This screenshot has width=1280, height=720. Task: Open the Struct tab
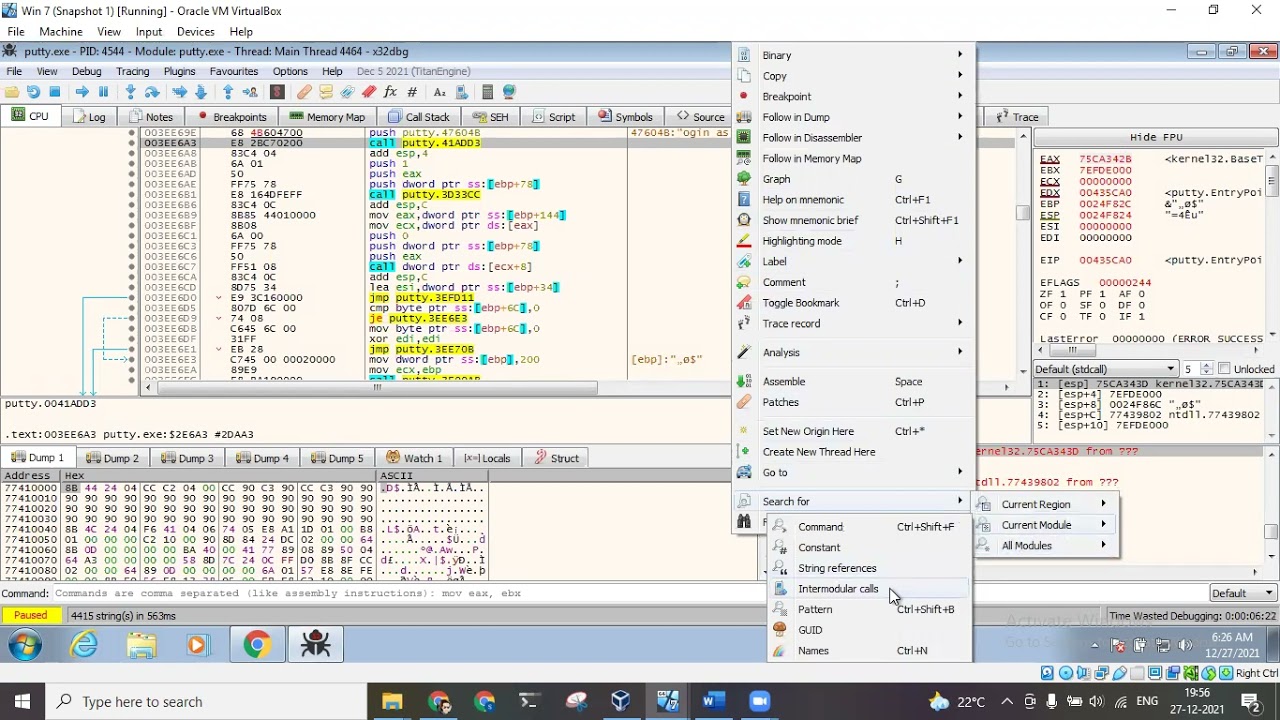[556, 458]
